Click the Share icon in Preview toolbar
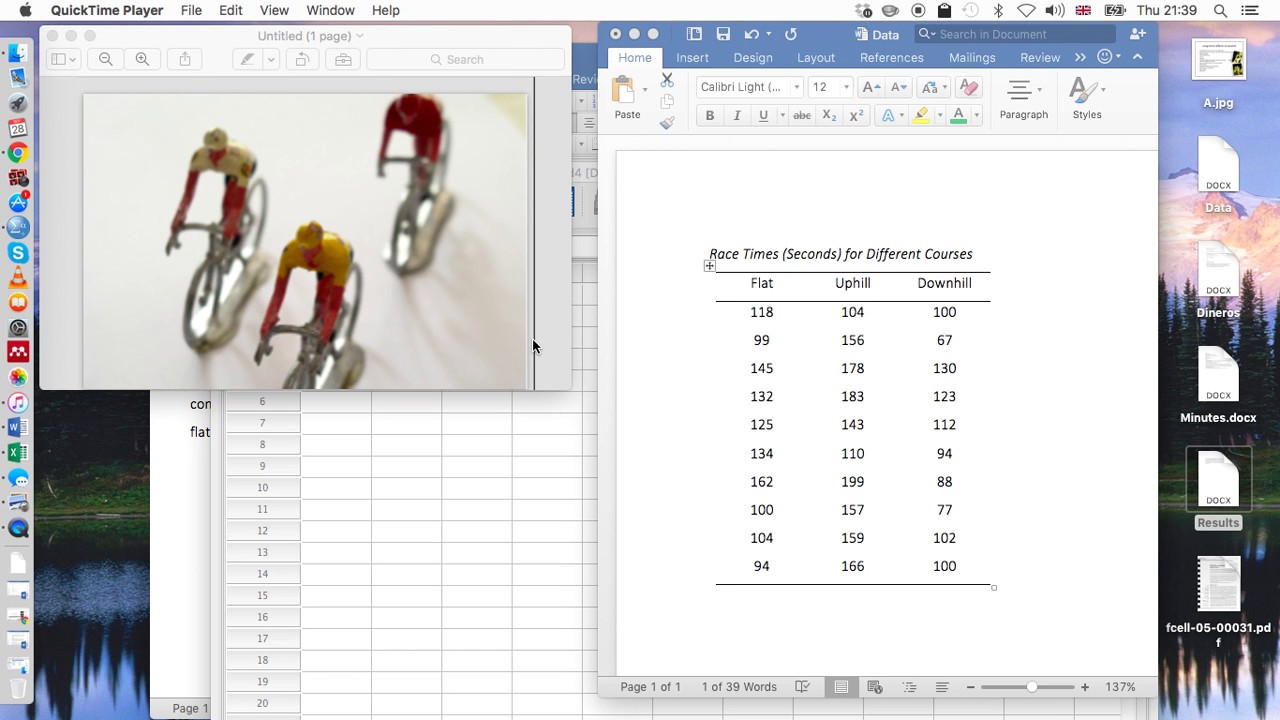 pyautogui.click(x=185, y=59)
